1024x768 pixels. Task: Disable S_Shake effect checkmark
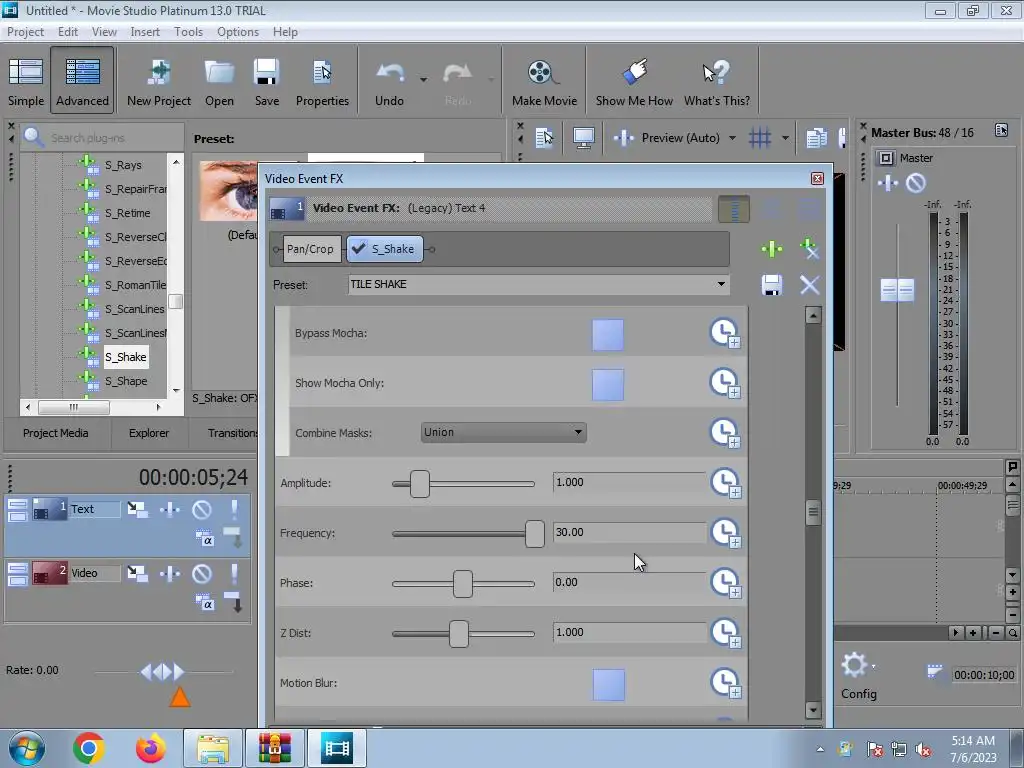click(x=358, y=248)
